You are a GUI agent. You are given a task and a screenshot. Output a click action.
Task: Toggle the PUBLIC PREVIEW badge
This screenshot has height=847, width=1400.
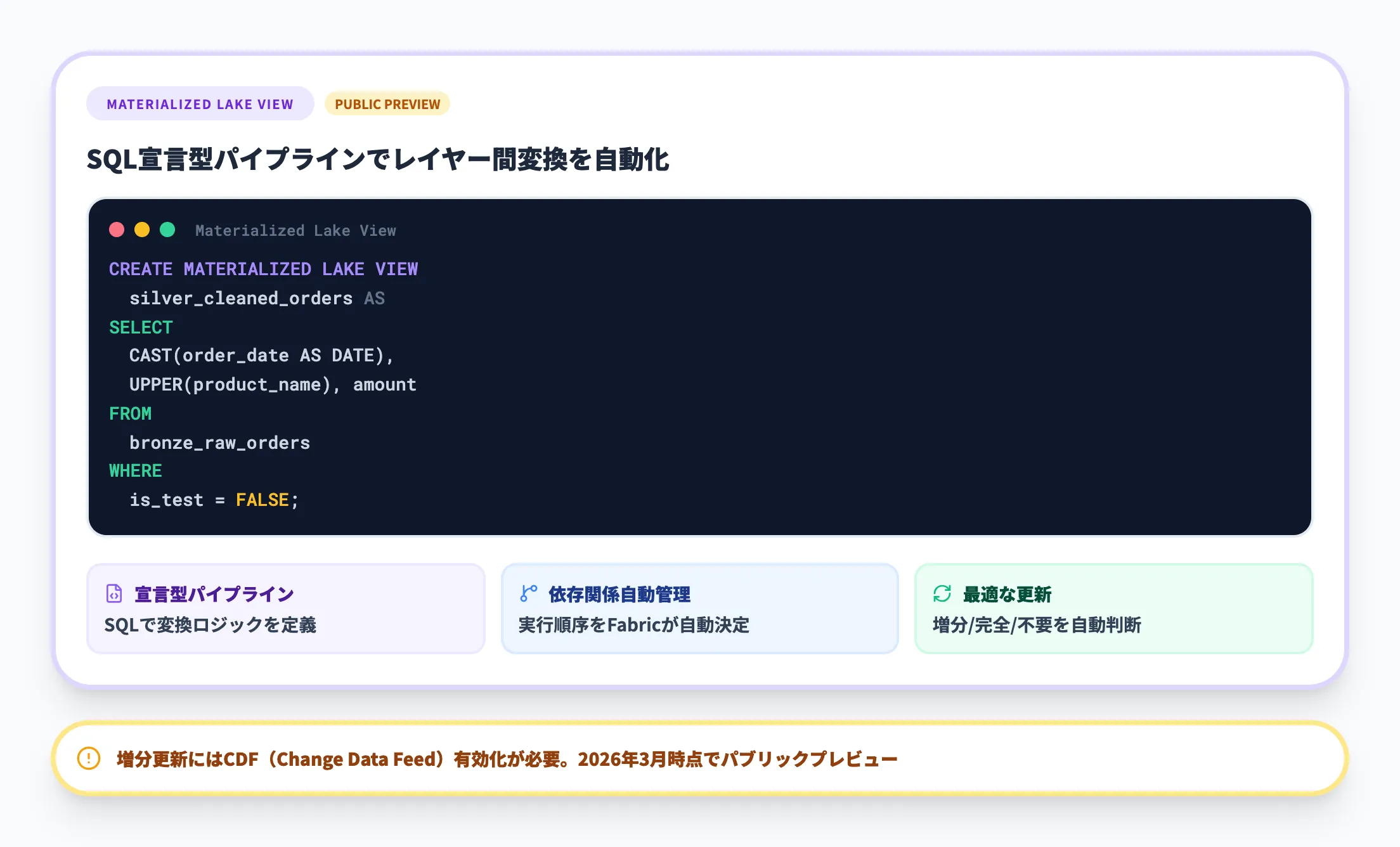coord(387,103)
